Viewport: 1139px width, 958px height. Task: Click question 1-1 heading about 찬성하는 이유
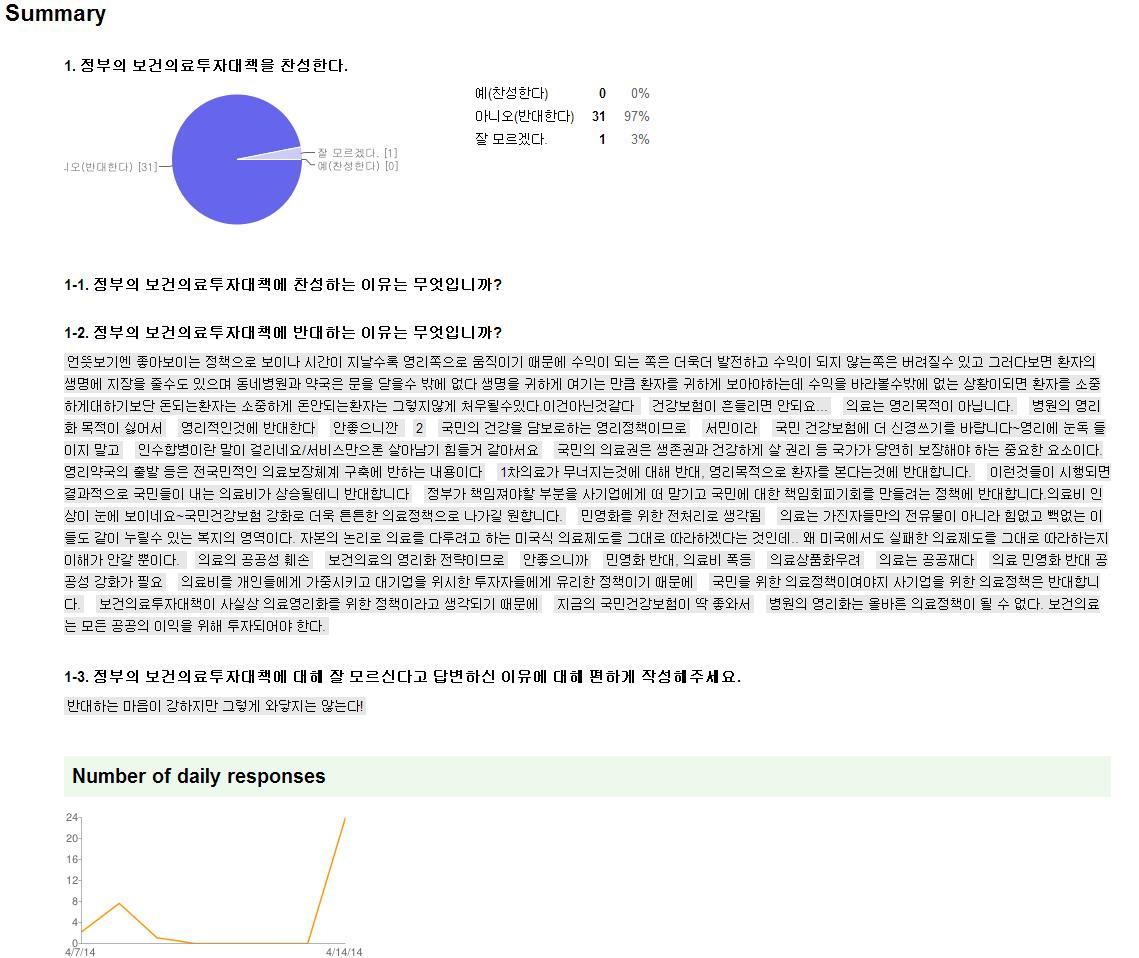(283, 284)
